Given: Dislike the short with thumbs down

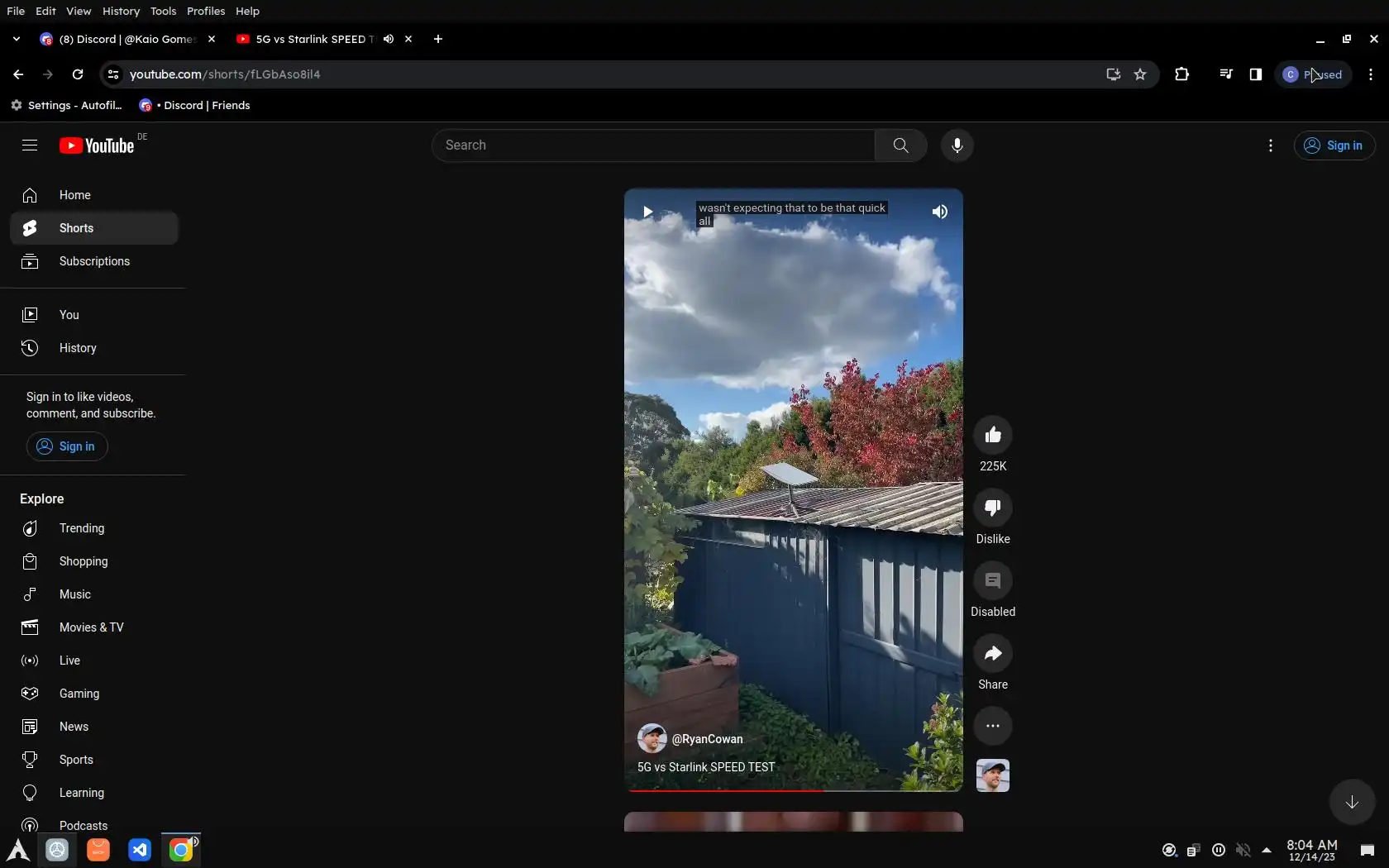Looking at the screenshot, I should [x=993, y=508].
